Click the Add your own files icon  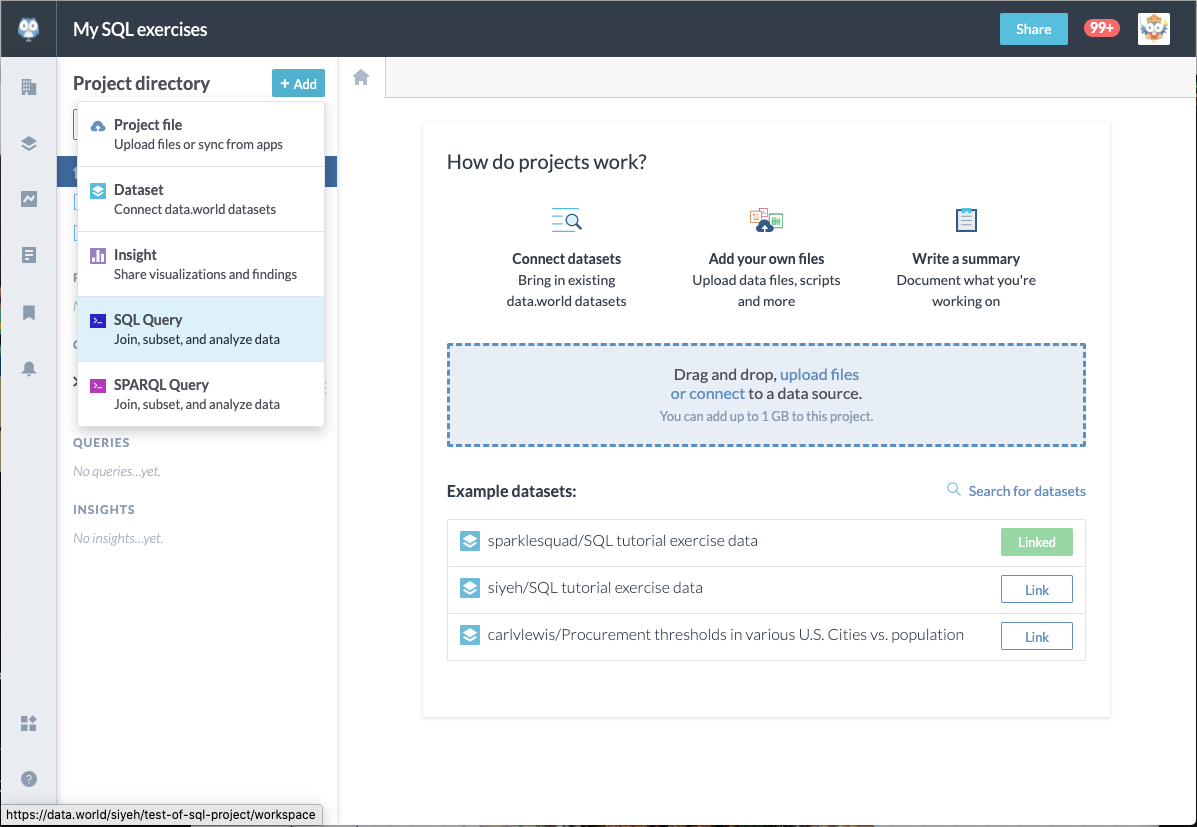766,220
